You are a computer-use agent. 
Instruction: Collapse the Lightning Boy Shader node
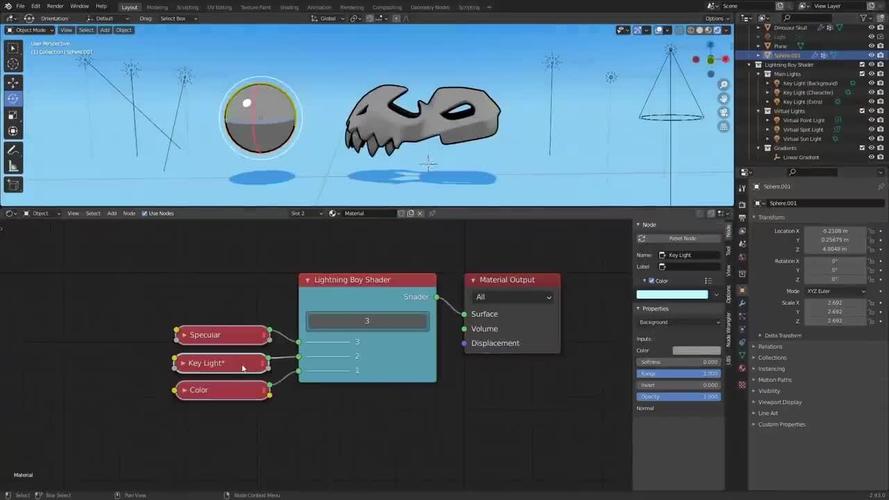tap(308, 280)
